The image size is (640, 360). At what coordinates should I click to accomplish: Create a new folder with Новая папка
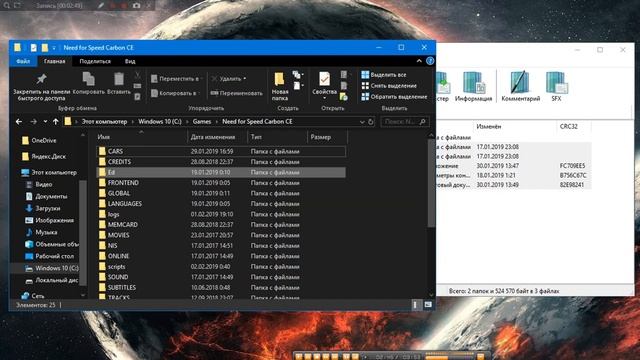tap(280, 87)
